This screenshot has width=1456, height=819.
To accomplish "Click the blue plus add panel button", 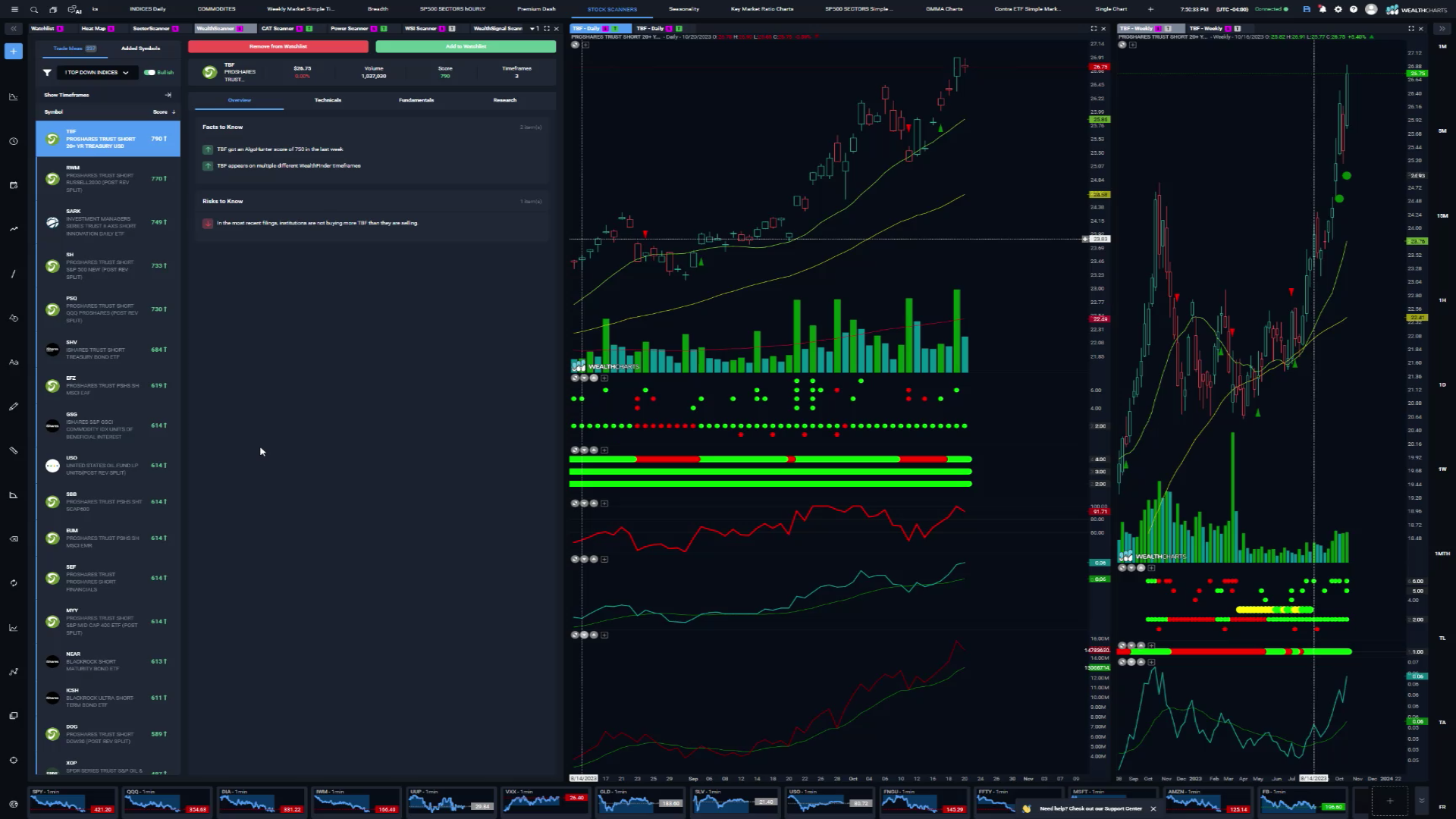I will click(x=14, y=51).
